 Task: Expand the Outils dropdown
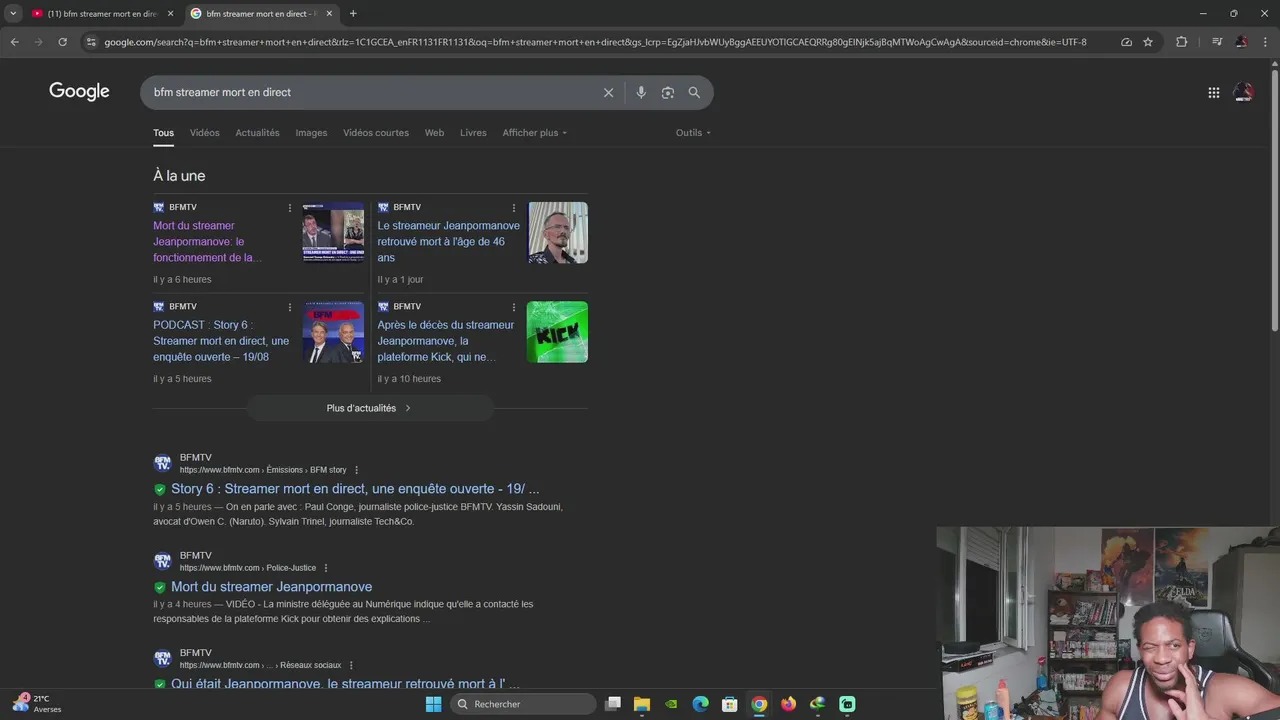pyautogui.click(x=693, y=133)
